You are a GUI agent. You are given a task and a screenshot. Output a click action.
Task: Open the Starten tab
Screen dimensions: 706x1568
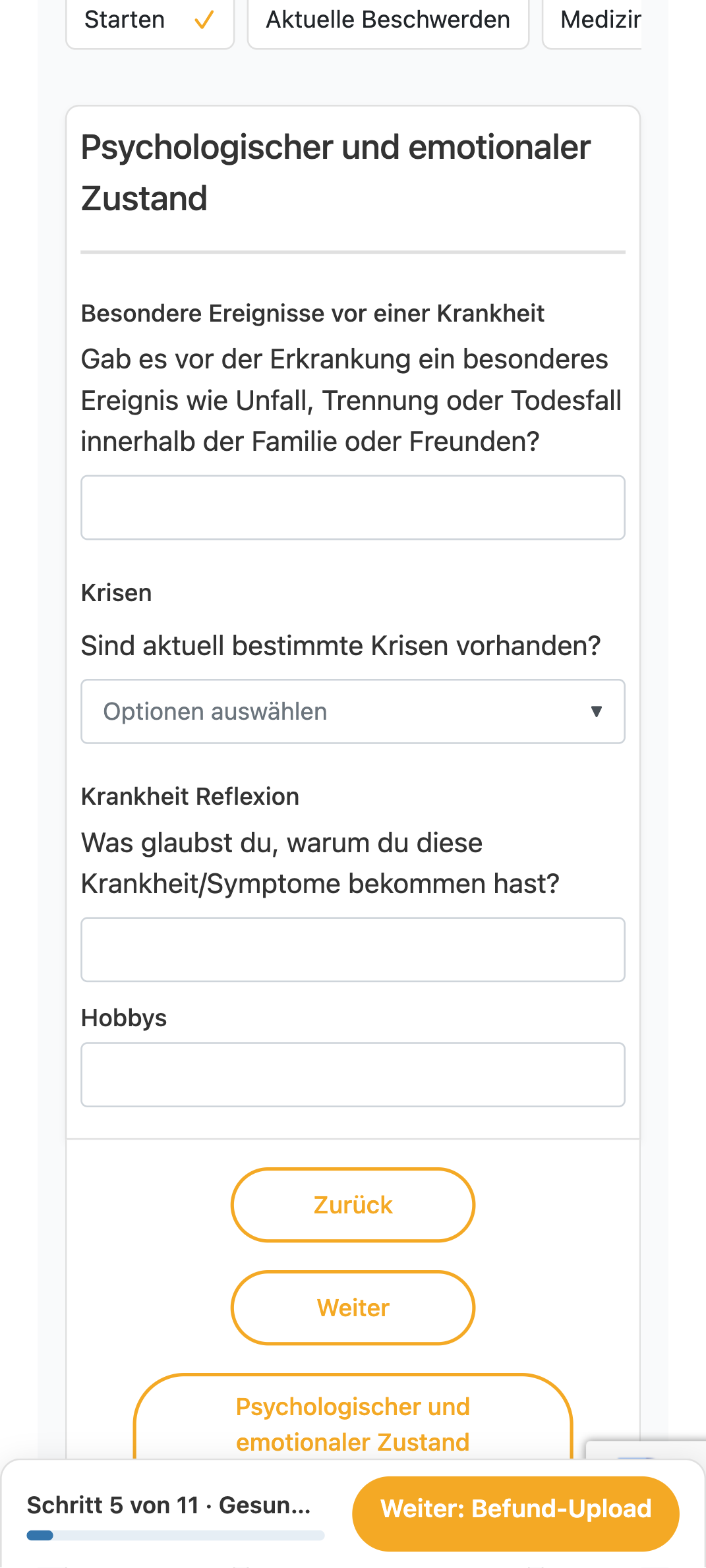pos(150,22)
